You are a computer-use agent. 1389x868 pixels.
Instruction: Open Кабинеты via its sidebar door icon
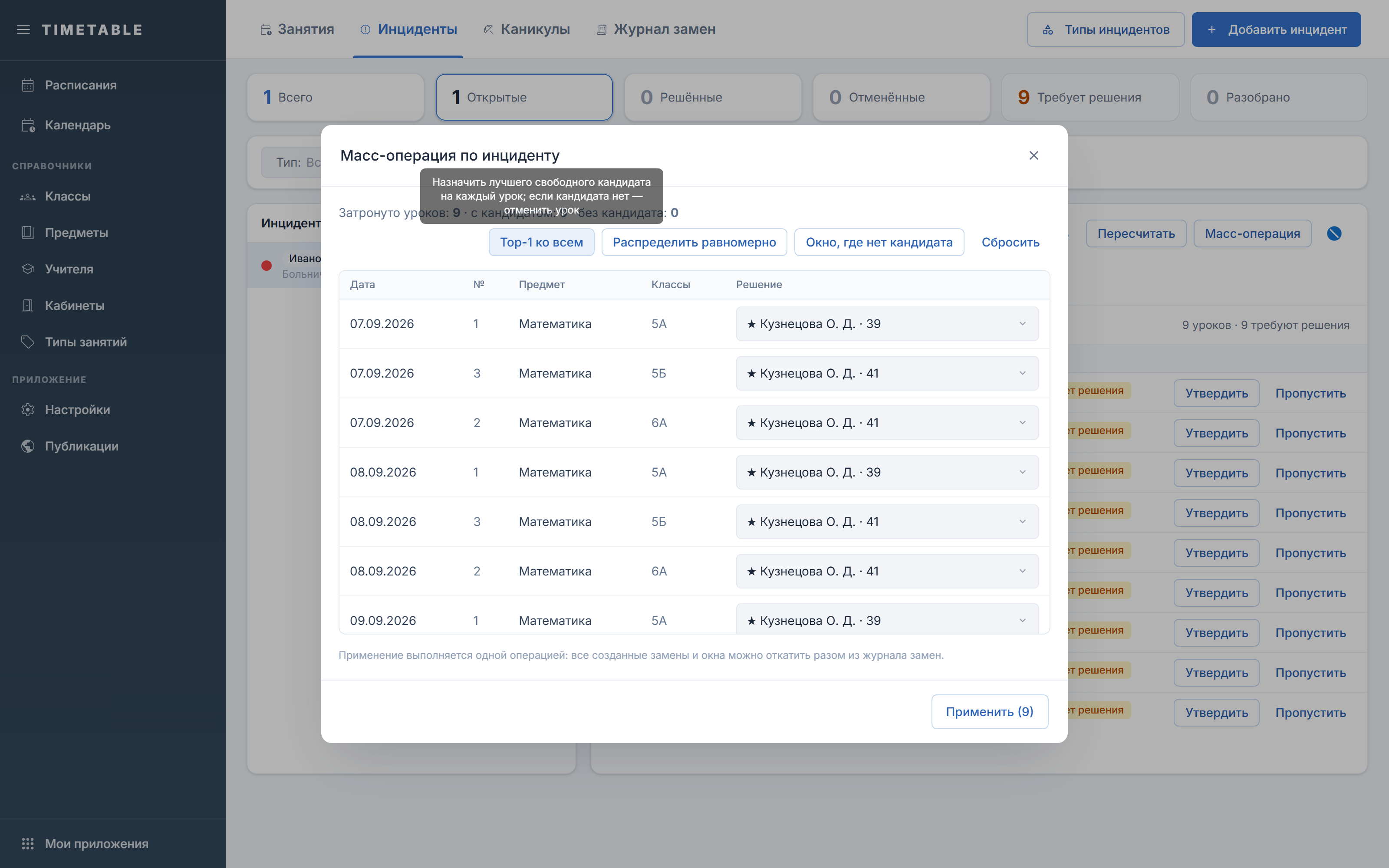click(27, 306)
